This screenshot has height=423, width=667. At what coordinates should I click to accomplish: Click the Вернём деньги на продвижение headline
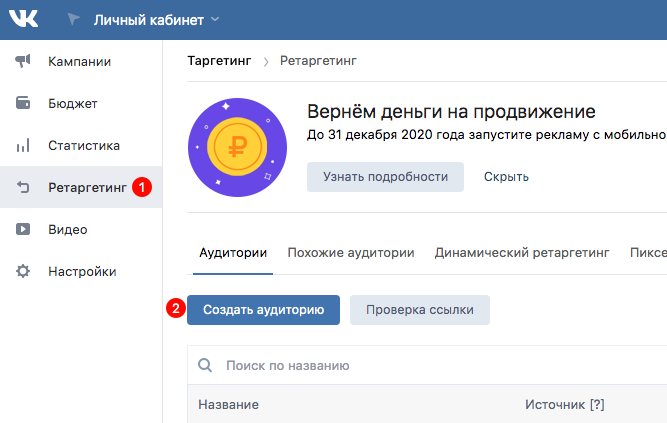pos(451,111)
